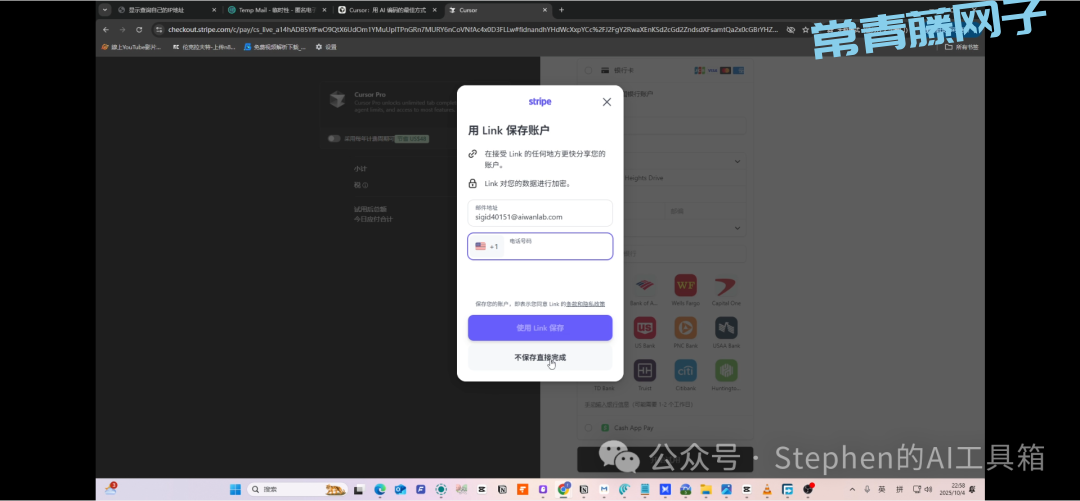Viewport: 1080px width, 501px height.
Task: Click finish without saving button
Action: point(540,357)
